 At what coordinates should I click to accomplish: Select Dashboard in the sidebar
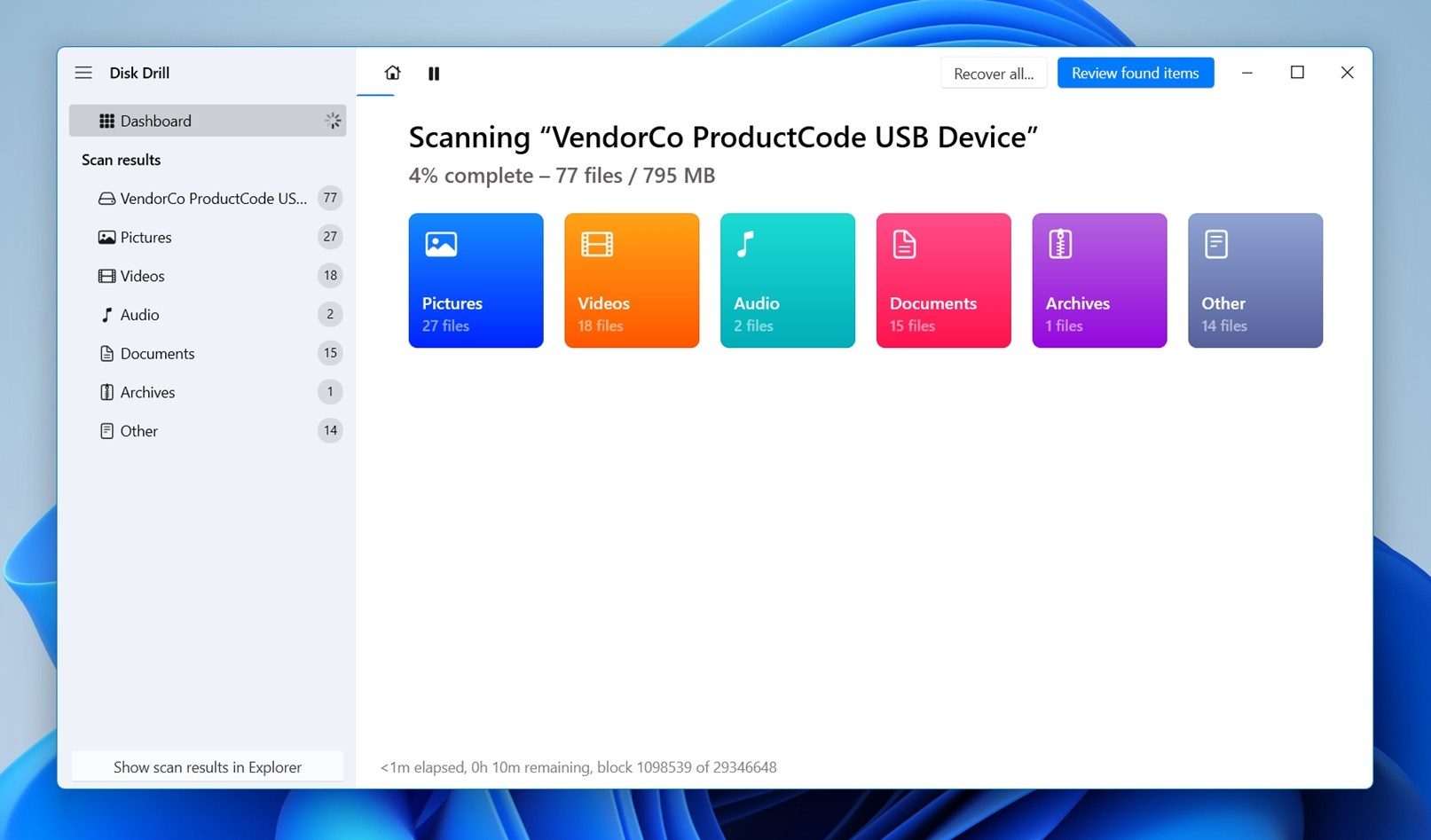[156, 121]
